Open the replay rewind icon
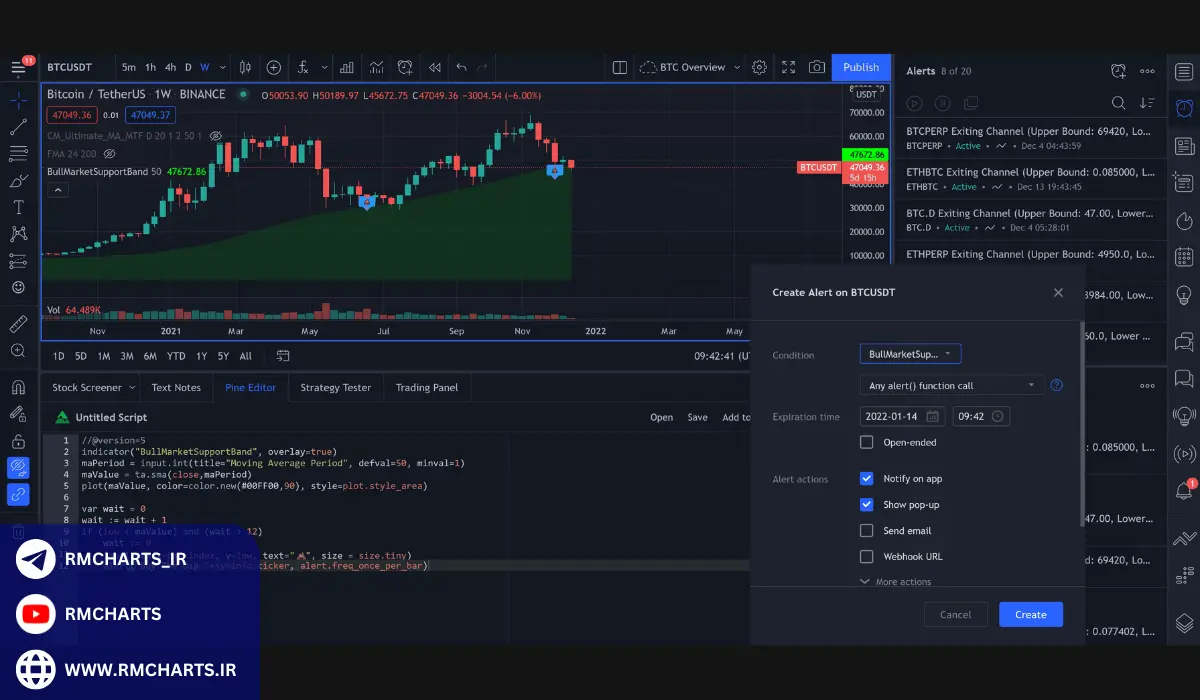 click(x=434, y=67)
